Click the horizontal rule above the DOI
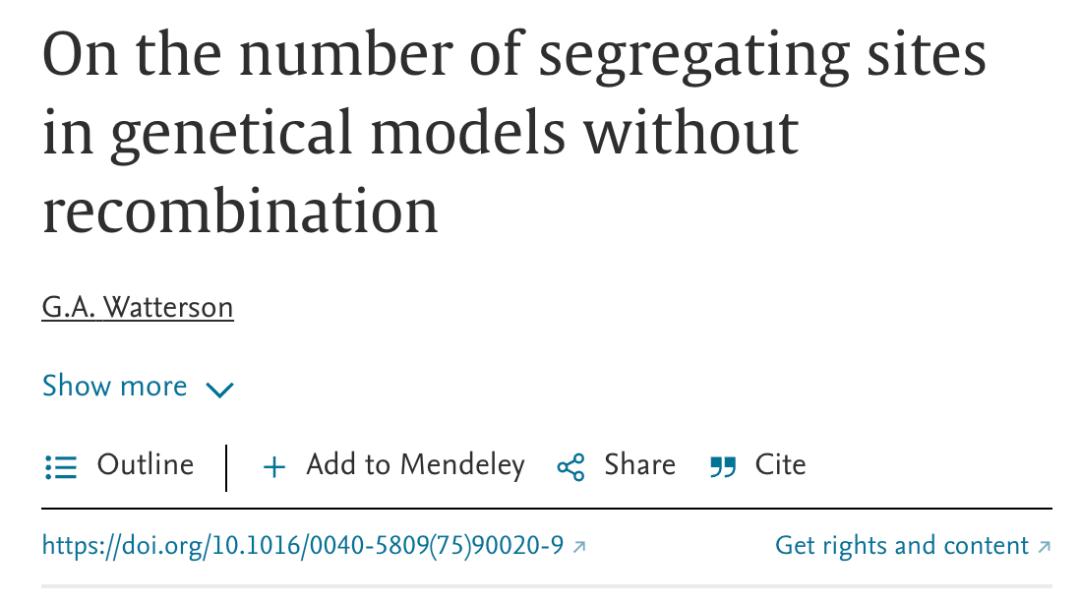 [x=546, y=509]
